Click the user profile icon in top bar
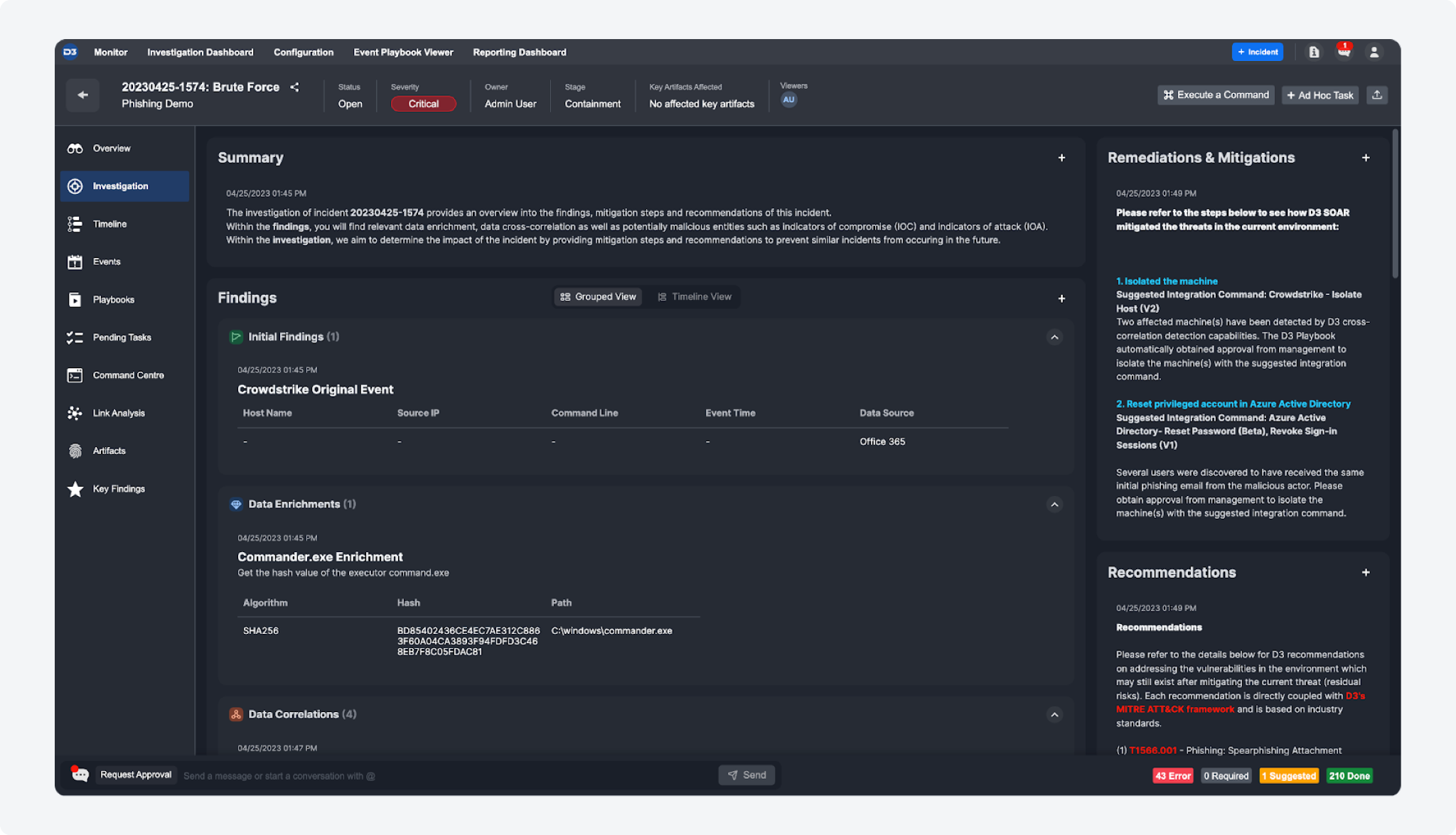The image size is (1456, 835). pyautogui.click(x=1374, y=52)
